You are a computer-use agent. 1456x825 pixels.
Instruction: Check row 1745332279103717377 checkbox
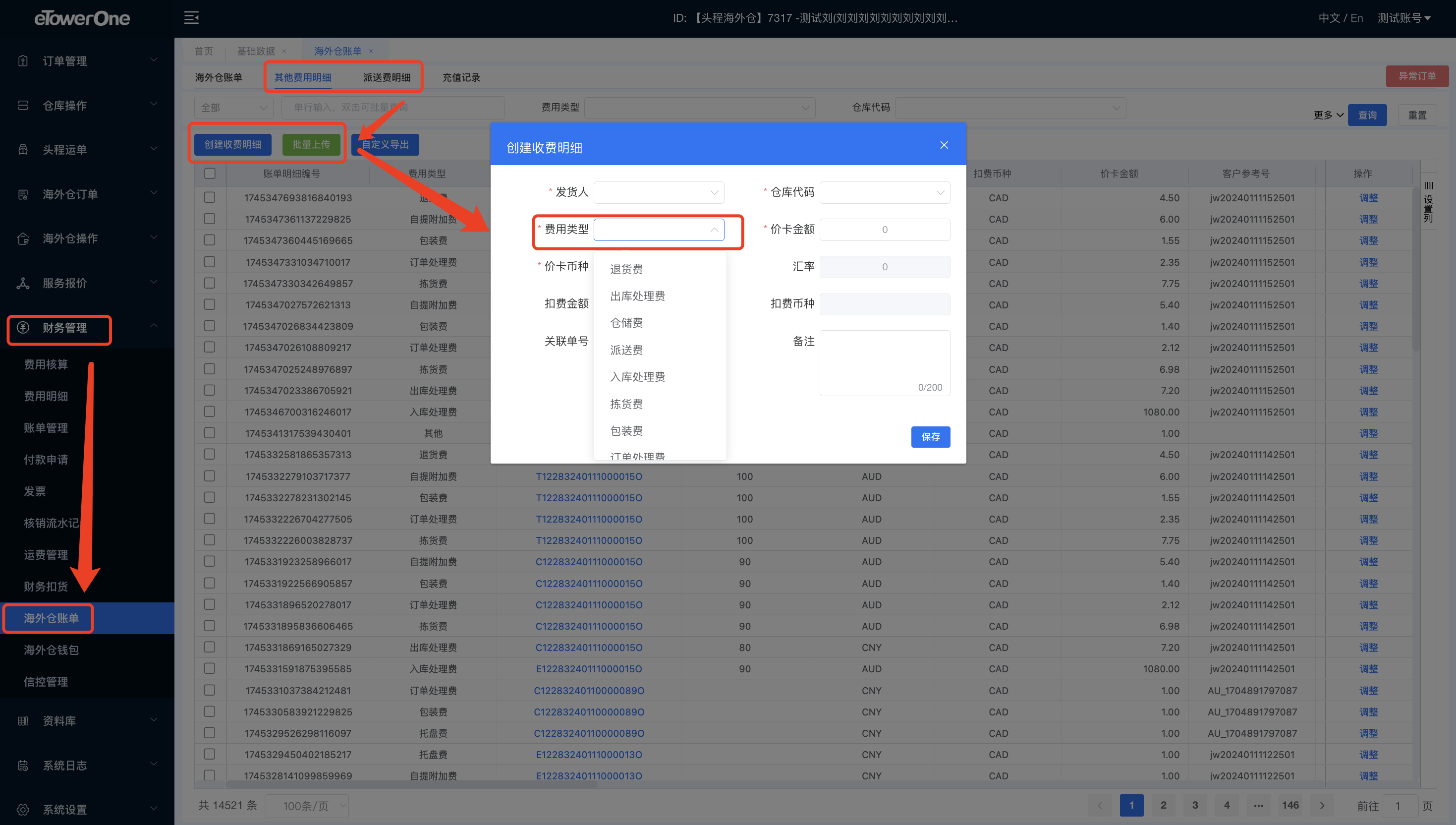tap(210, 475)
